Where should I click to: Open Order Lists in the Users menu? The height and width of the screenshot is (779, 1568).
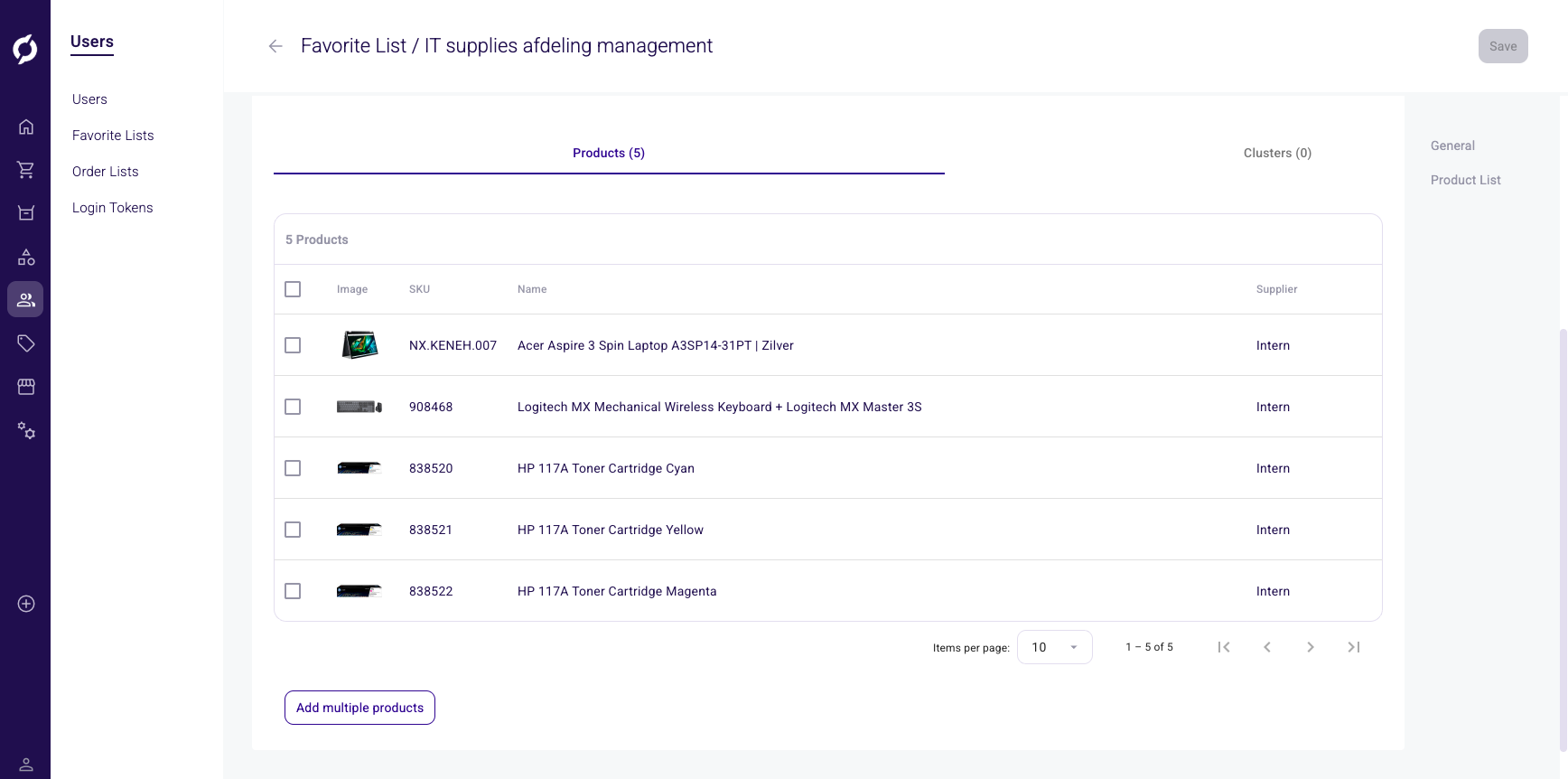[x=106, y=172]
